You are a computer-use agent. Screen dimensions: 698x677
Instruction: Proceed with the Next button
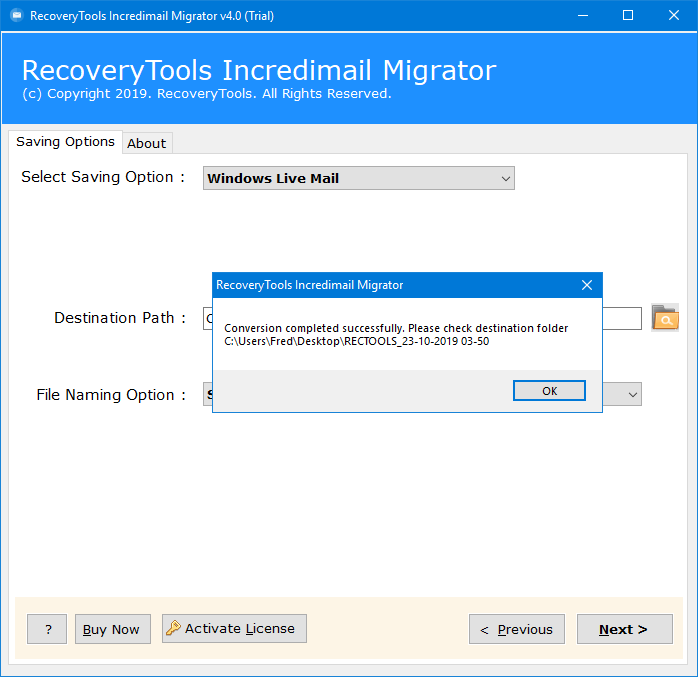(625, 629)
